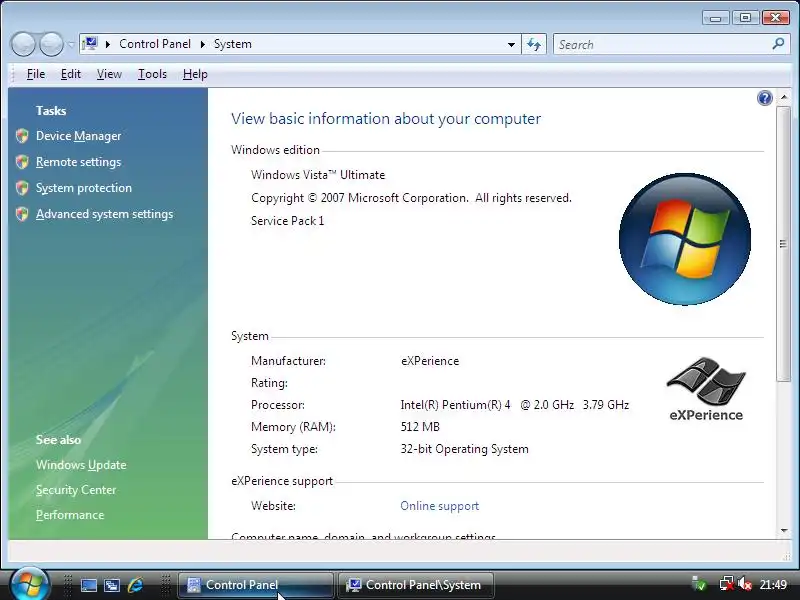Click the Back navigation button
This screenshot has height=600, width=800.
pos(23,44)
